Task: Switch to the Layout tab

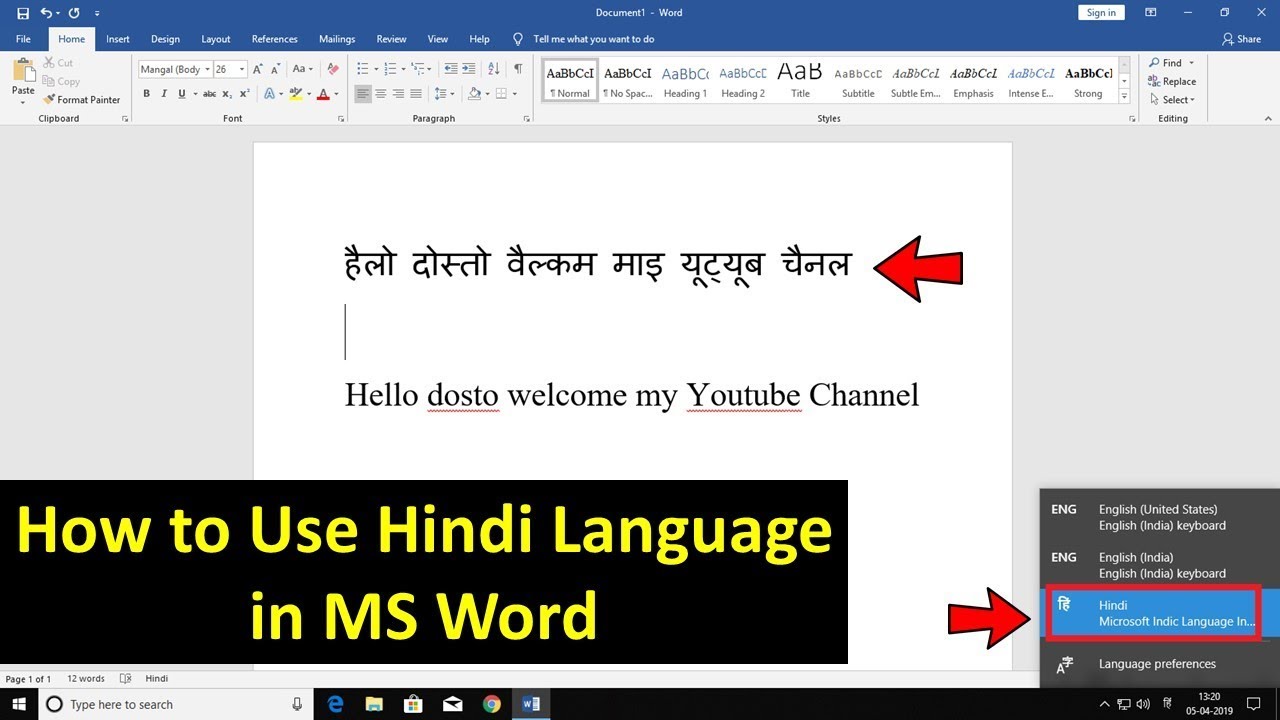Action: 216,39
